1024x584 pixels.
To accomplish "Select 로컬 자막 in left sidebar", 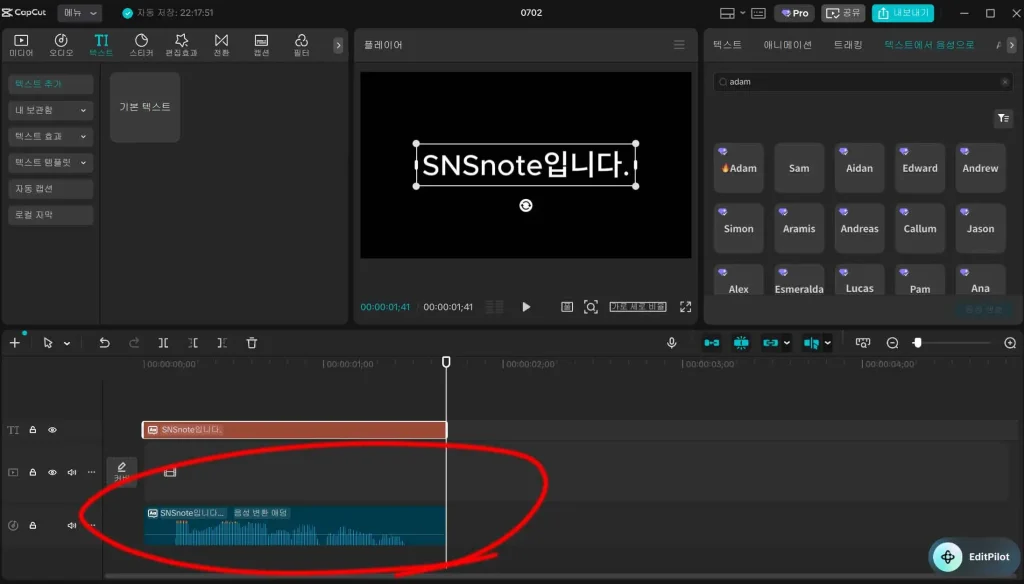I will (50, 215).
